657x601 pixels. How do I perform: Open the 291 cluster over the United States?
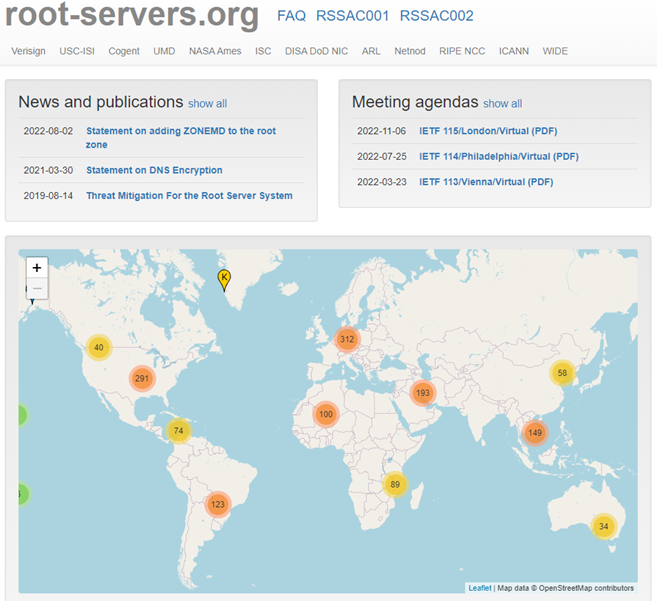(x=142, y=378)
